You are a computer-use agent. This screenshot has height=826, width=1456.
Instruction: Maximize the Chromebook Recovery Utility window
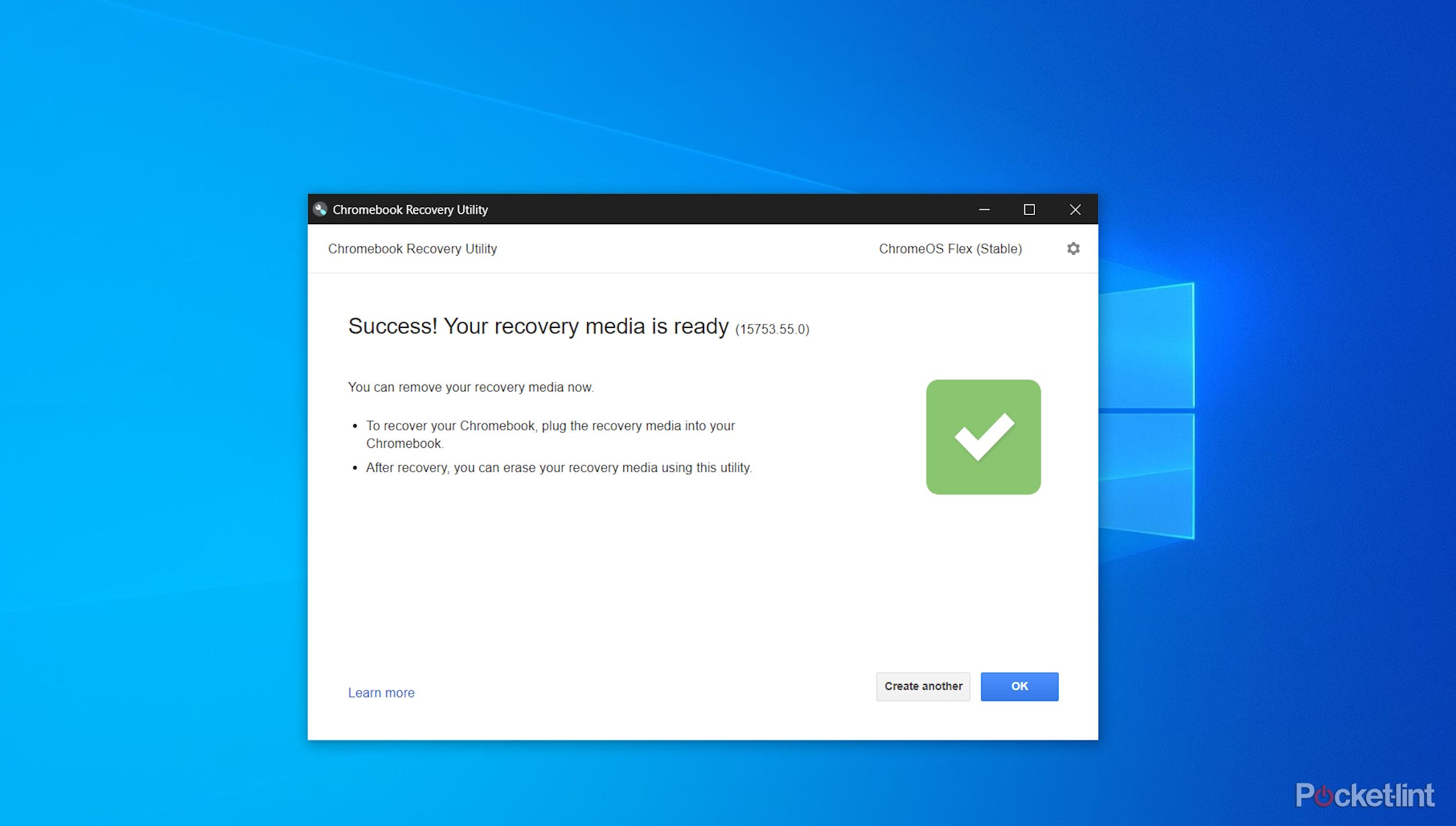(x=1029, y=209)
